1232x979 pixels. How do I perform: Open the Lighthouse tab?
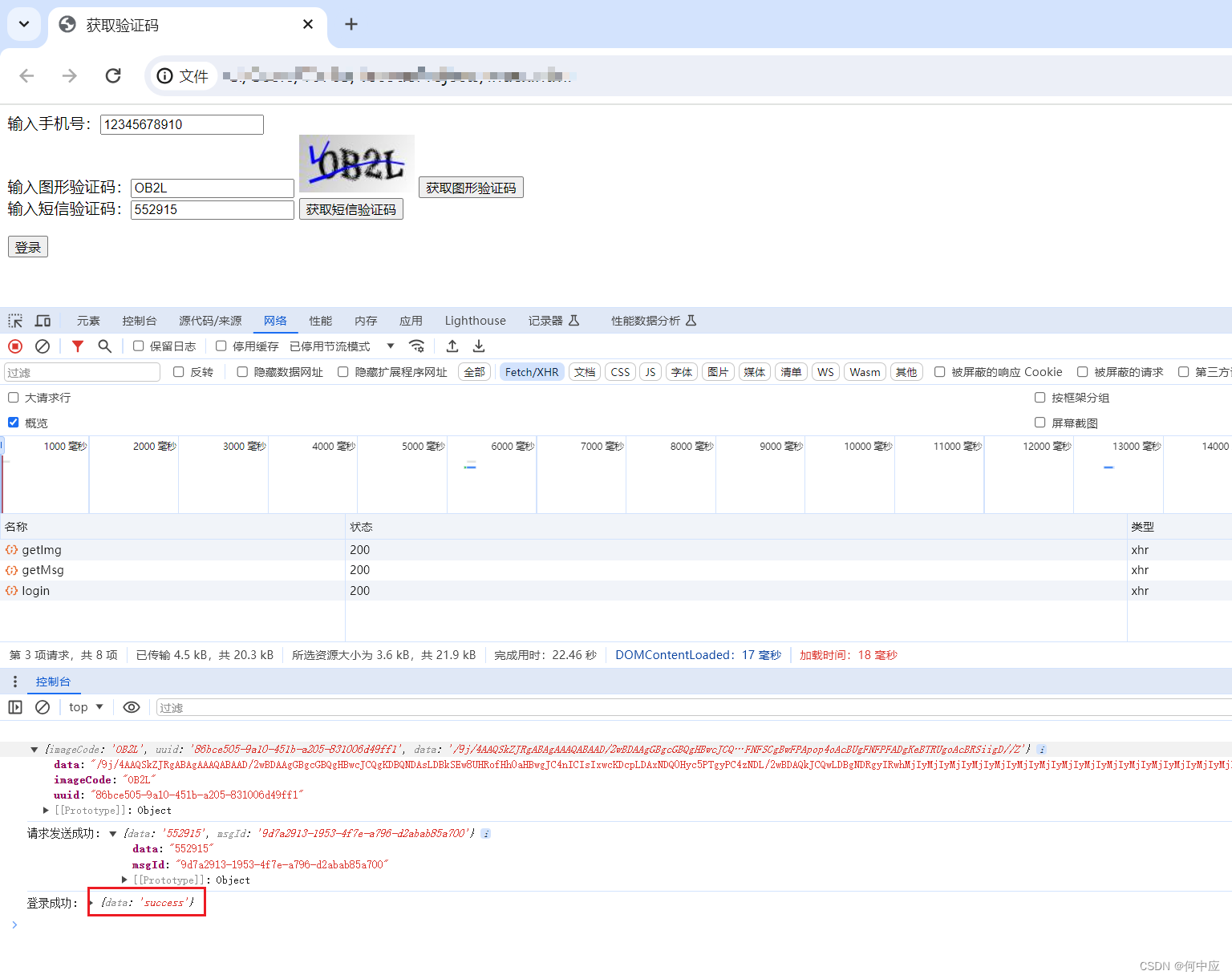click(x=476, y=321)
